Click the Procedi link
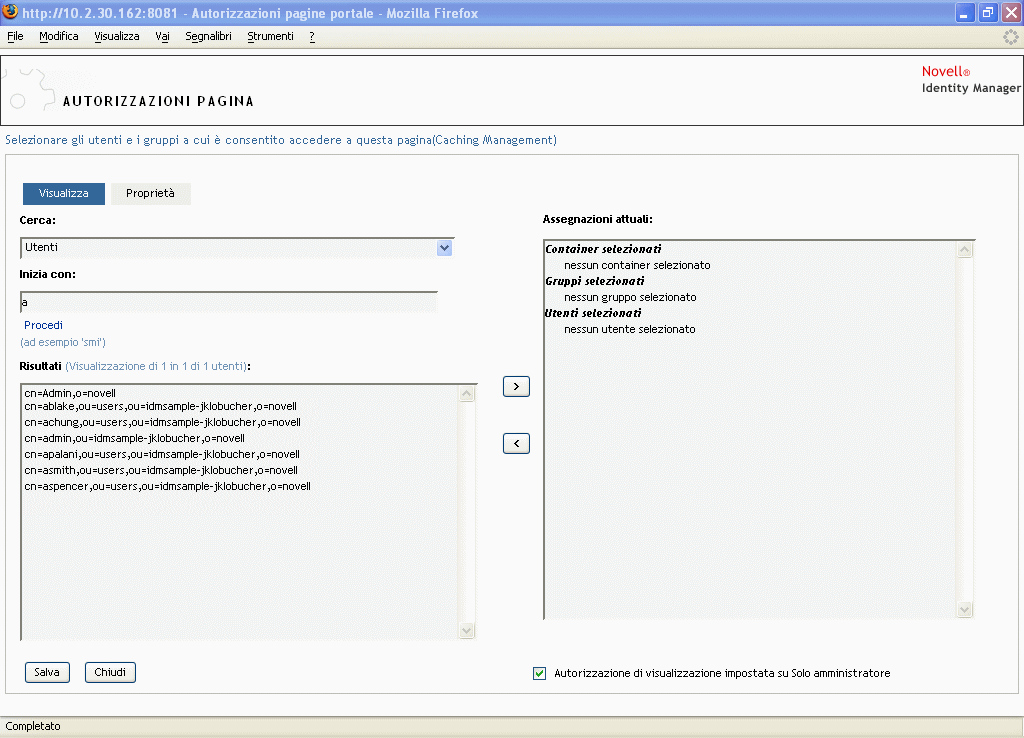Viewport: 1024px width, 738px height. [x=43, y=325]
